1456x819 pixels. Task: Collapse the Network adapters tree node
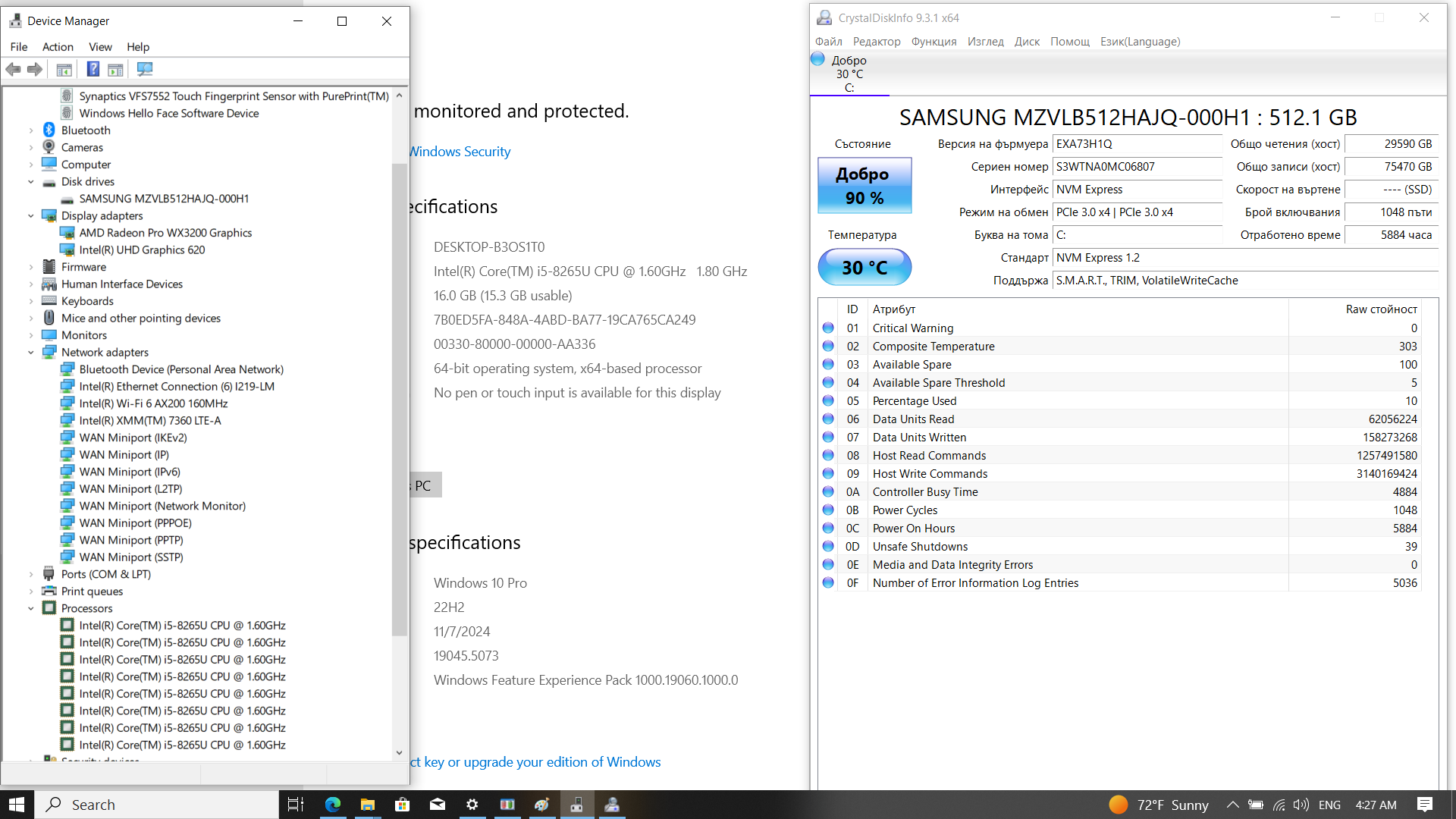(31, 352)
